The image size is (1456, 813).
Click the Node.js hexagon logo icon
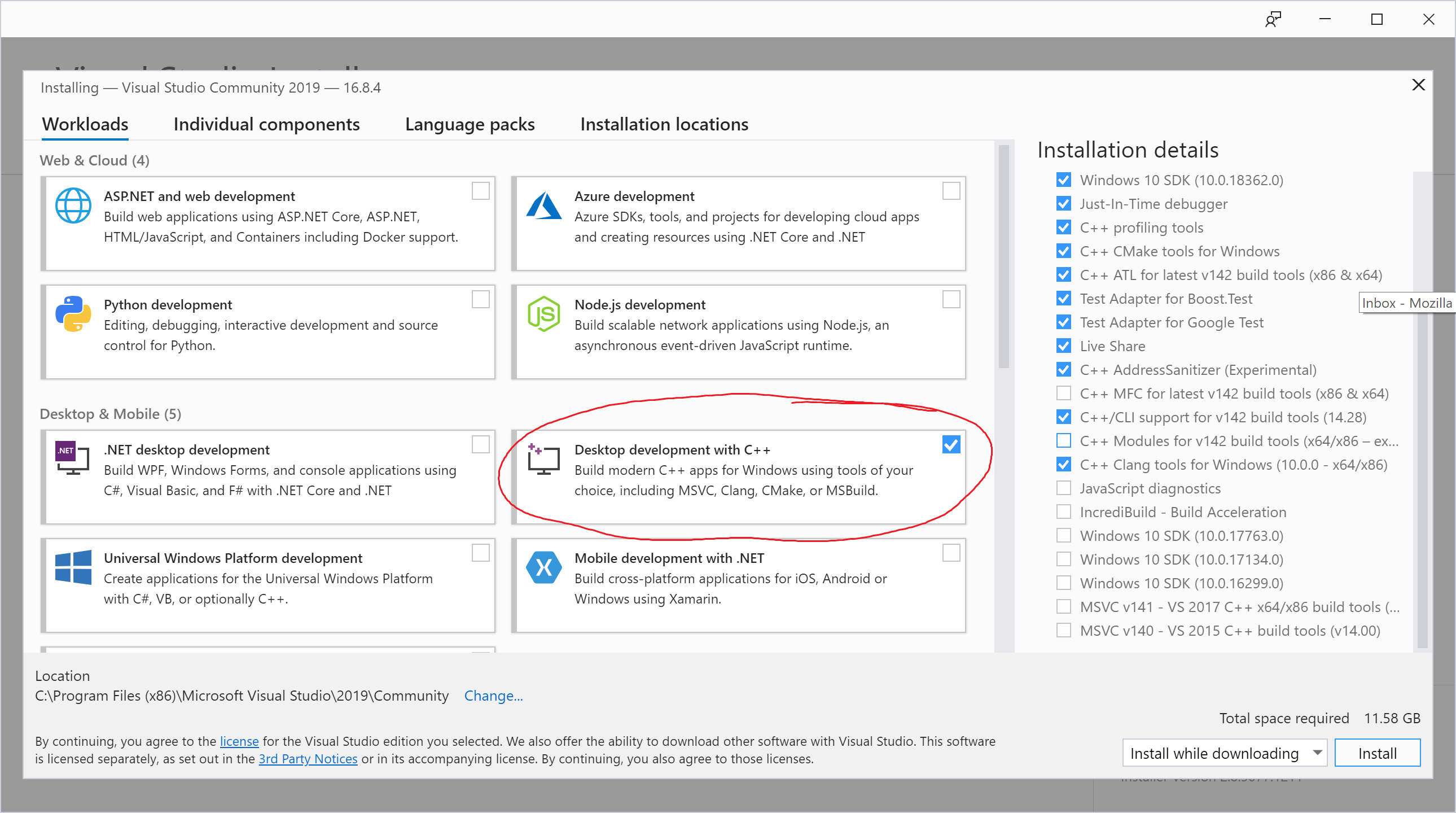coord(543,314)
